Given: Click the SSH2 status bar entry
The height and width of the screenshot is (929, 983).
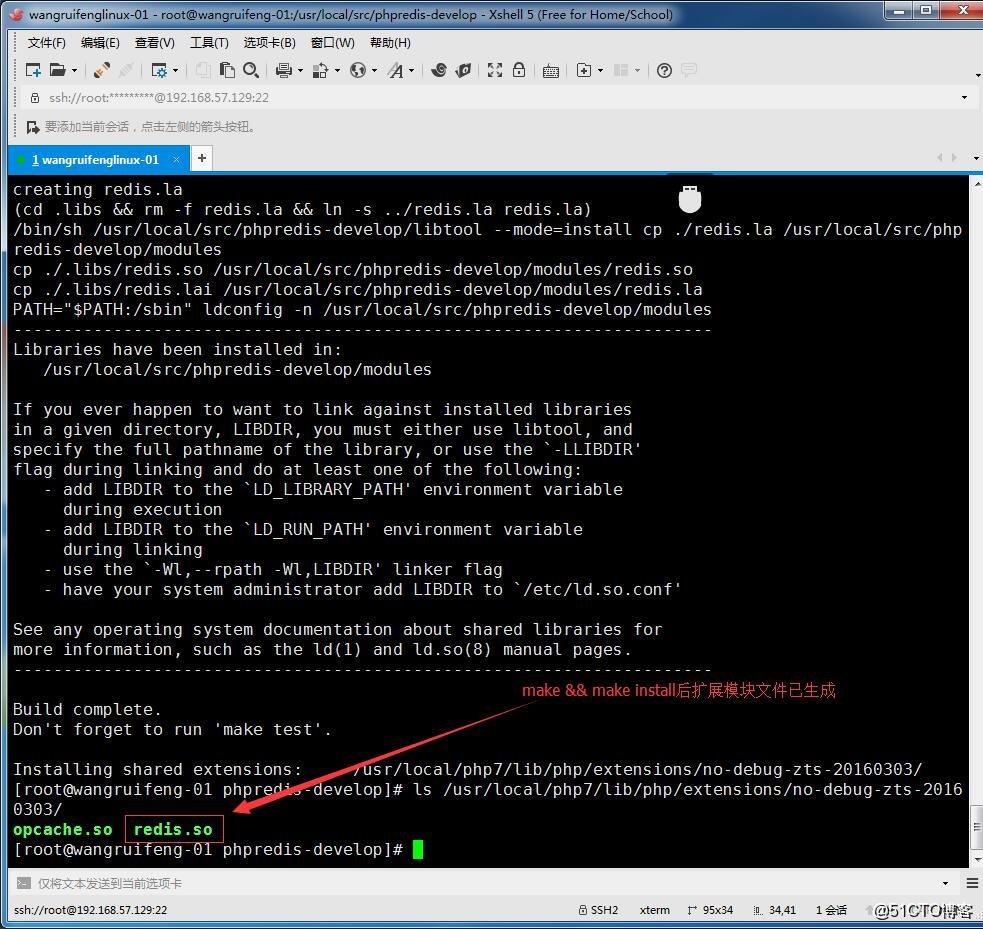Looking at the screenshot, I should pyautogui.click(x=599, y=910).
